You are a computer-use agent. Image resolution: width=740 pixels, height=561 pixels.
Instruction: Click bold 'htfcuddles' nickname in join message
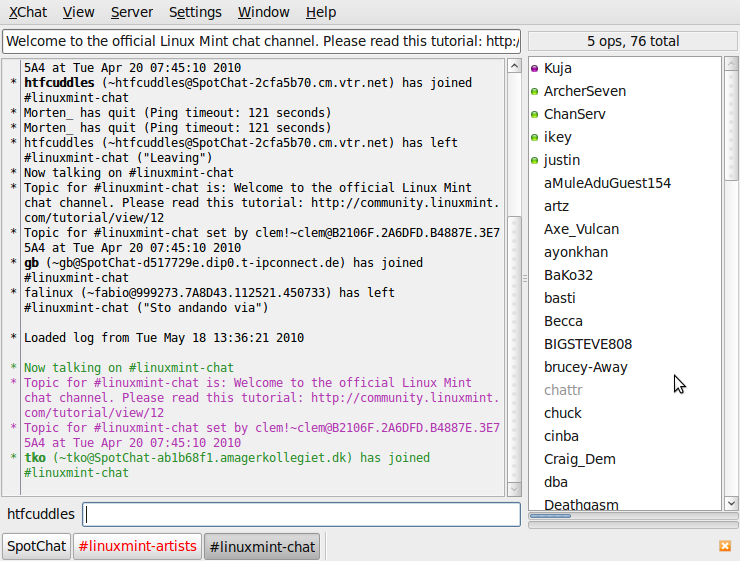pyautogui.click(x=59, y=83)
